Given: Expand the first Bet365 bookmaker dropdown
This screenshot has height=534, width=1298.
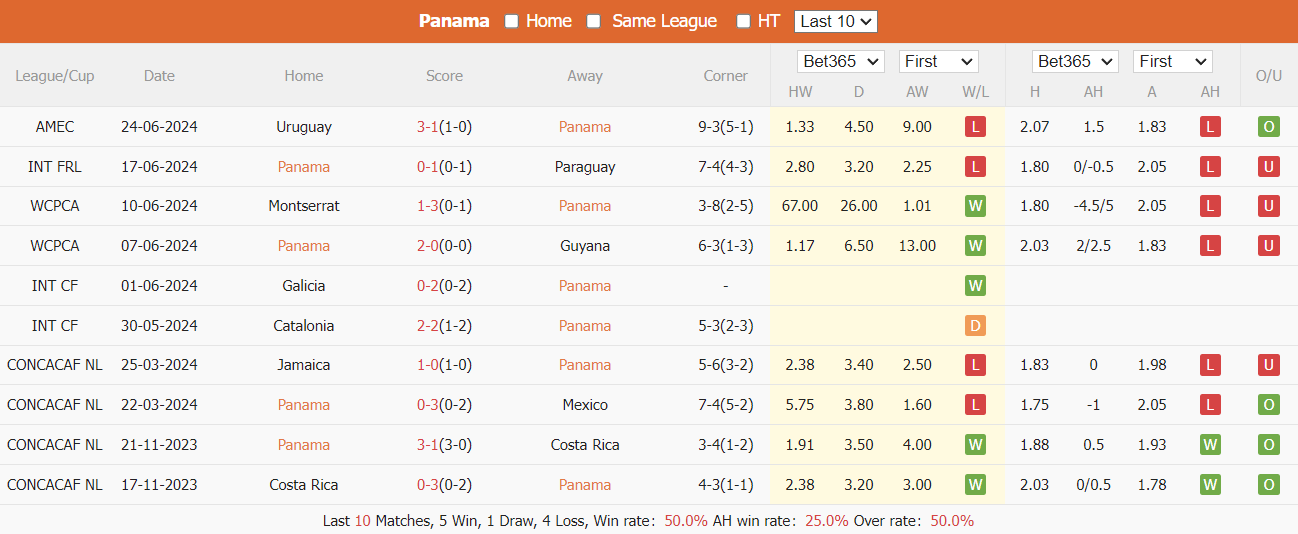Looking at the screenshot, I should tap(841, 62).
